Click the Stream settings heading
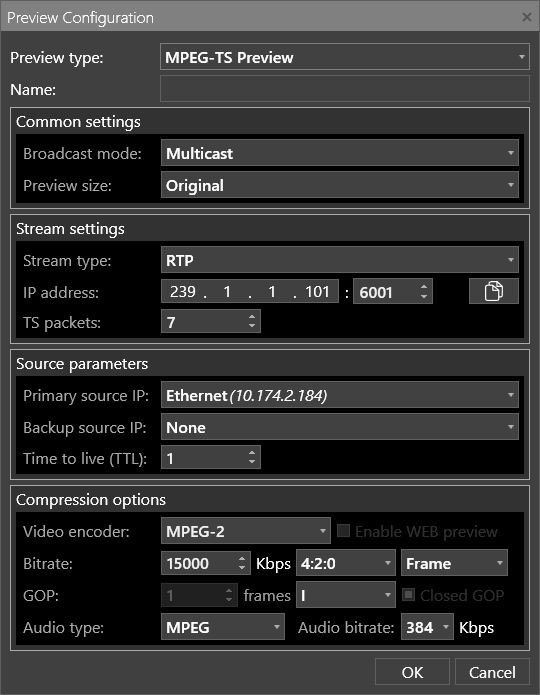The width and height of the screenshot is (540, 695). point(70,229)
